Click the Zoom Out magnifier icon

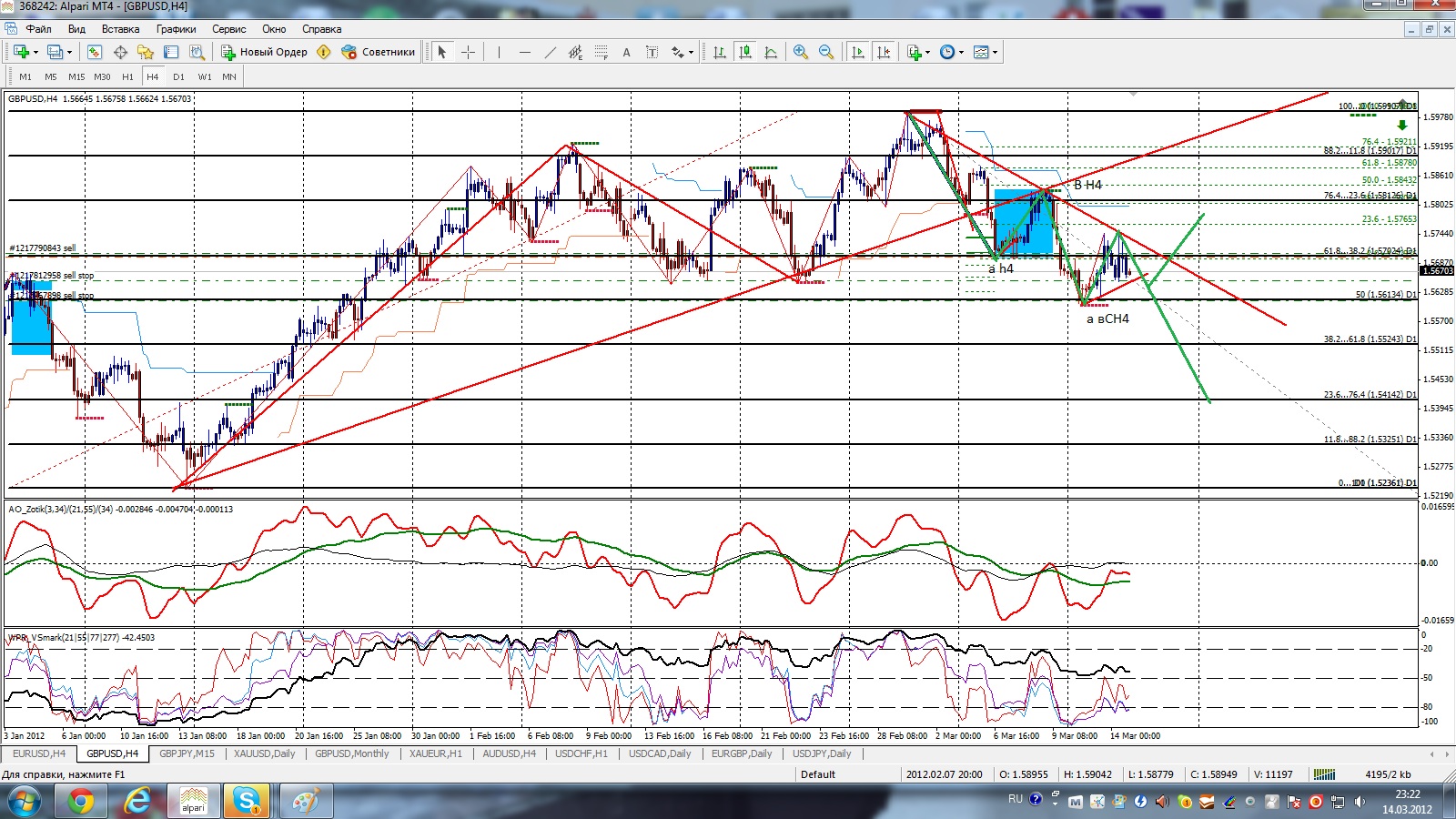point(826,52)
